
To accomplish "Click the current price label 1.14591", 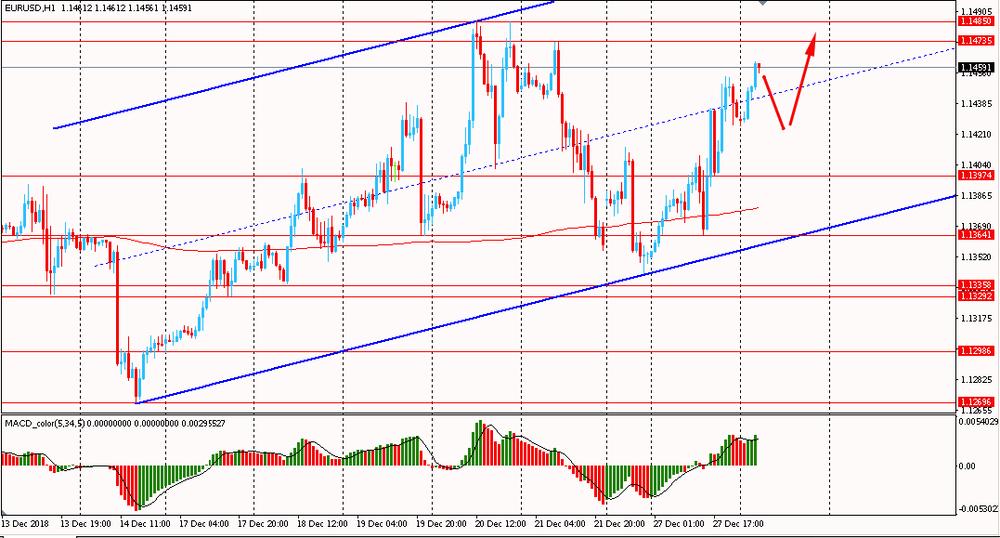I will [x=976, y=67].
